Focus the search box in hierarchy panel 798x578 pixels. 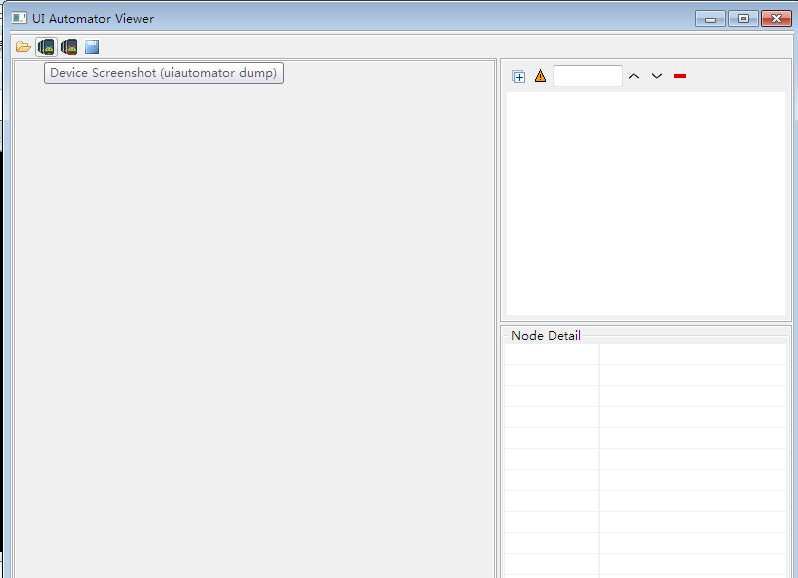click(588, 76)
